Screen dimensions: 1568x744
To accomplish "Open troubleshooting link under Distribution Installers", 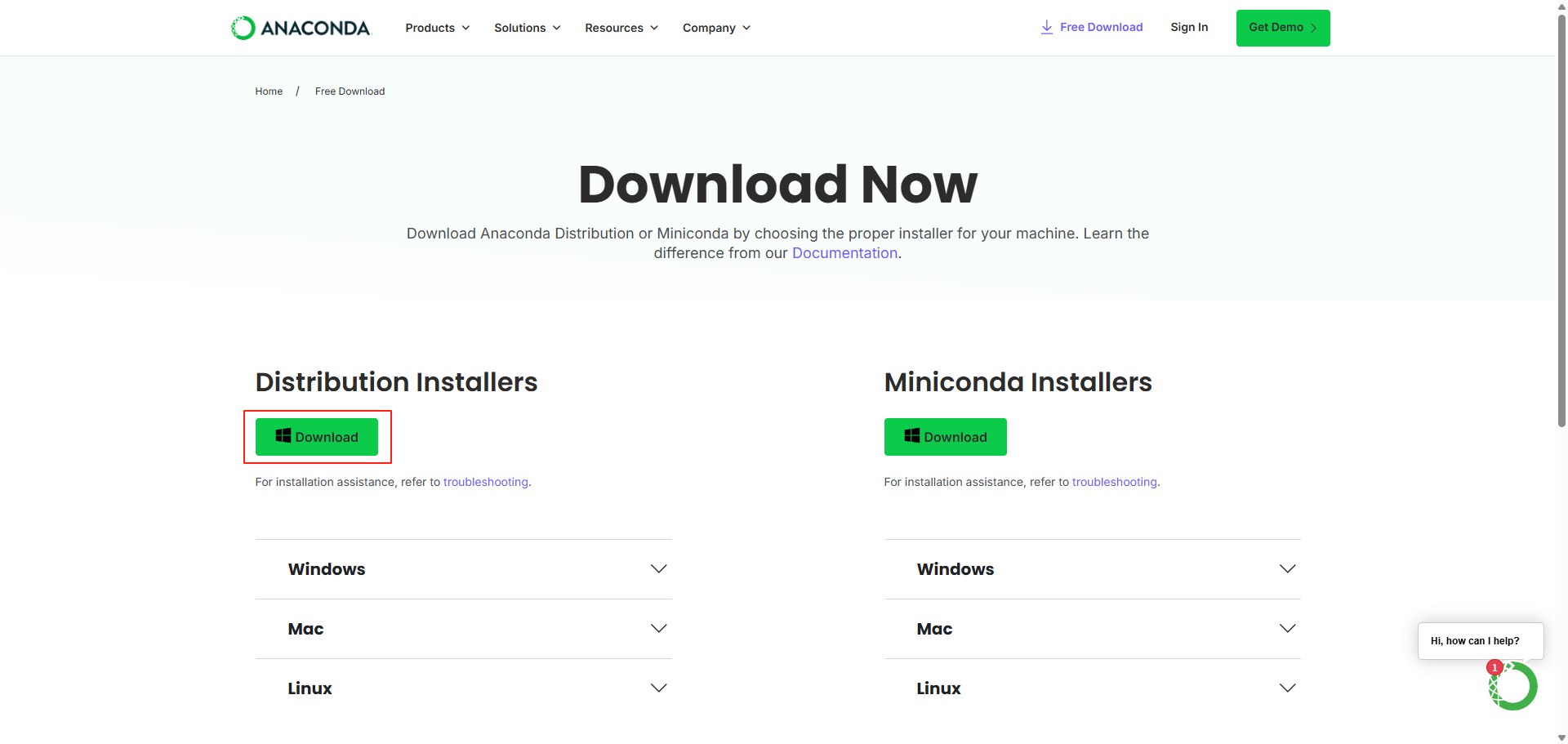I will pyautogui.click(x=486, y=482).
